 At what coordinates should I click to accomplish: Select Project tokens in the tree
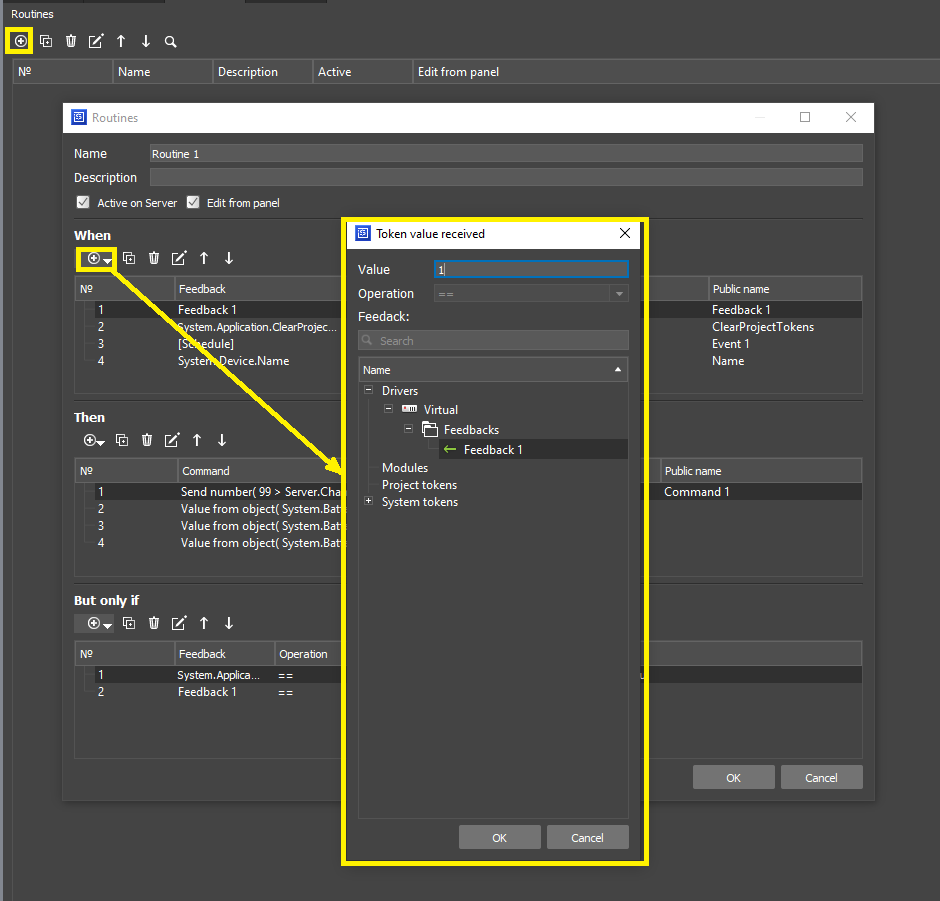419,485
